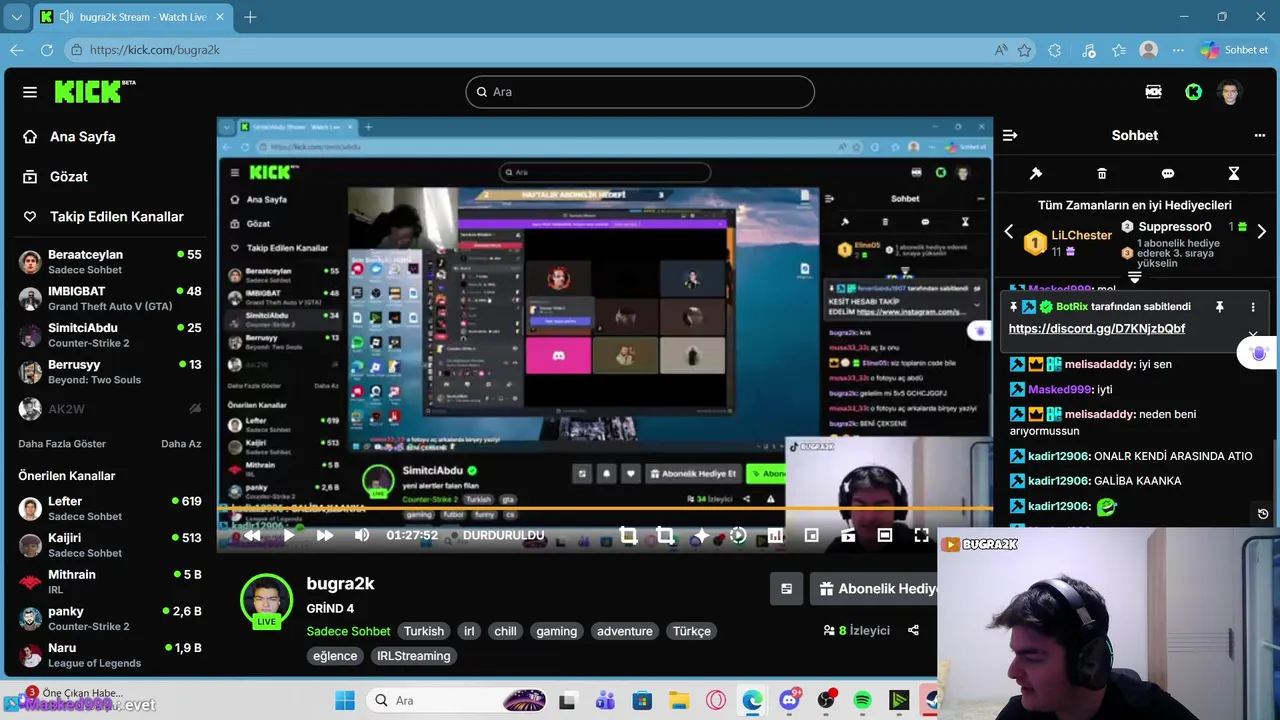This screenshot has height=720, width=1280.
Task: Open SimitciAbdu channel in sidebar
Action: [110, 335]
